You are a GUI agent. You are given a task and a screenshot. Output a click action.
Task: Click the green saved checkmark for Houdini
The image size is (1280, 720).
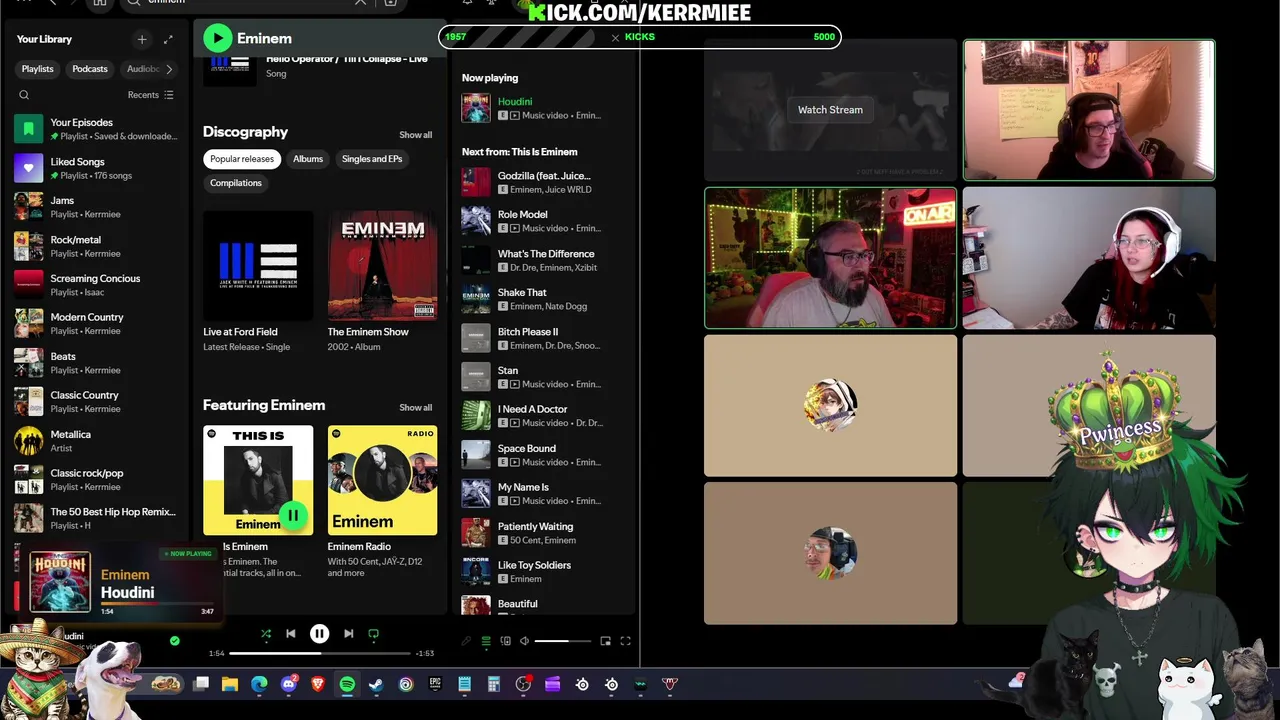175,641
